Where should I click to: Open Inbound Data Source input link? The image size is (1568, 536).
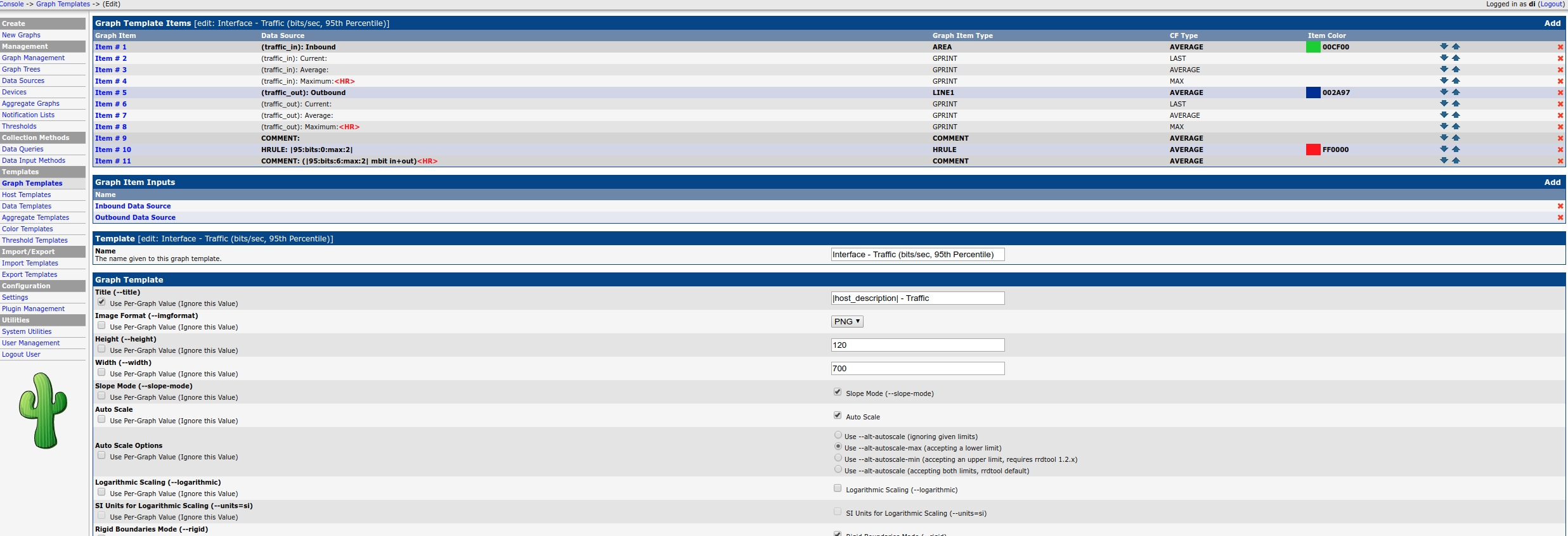[x=133, y=206]
